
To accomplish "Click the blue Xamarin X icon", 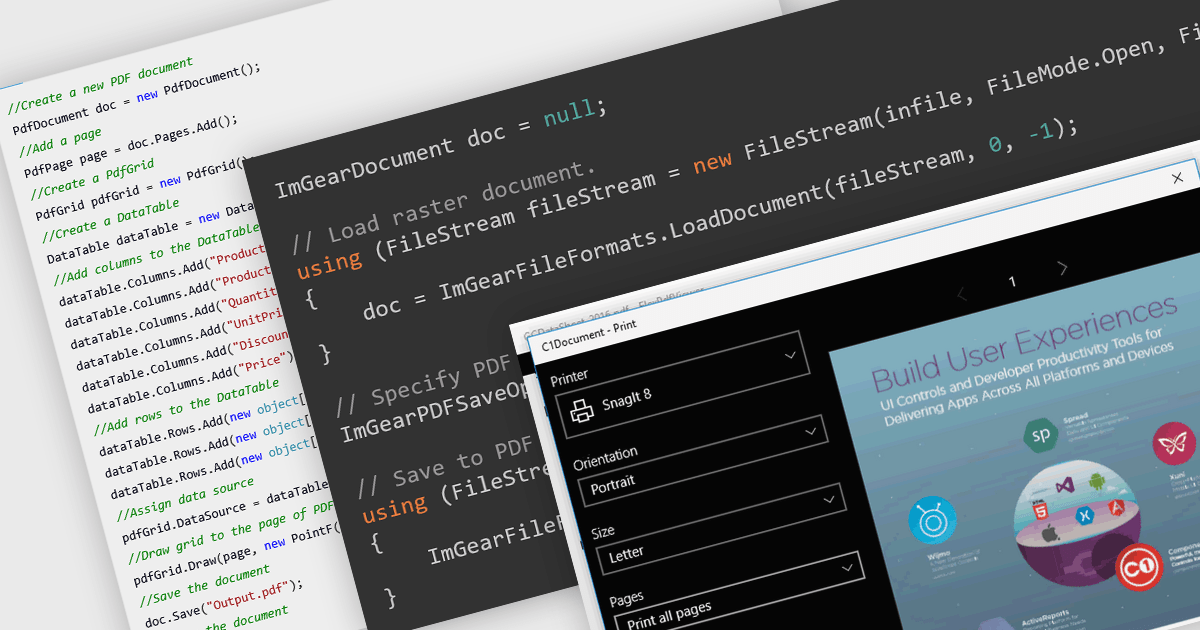I will [x=1083, y=516].
